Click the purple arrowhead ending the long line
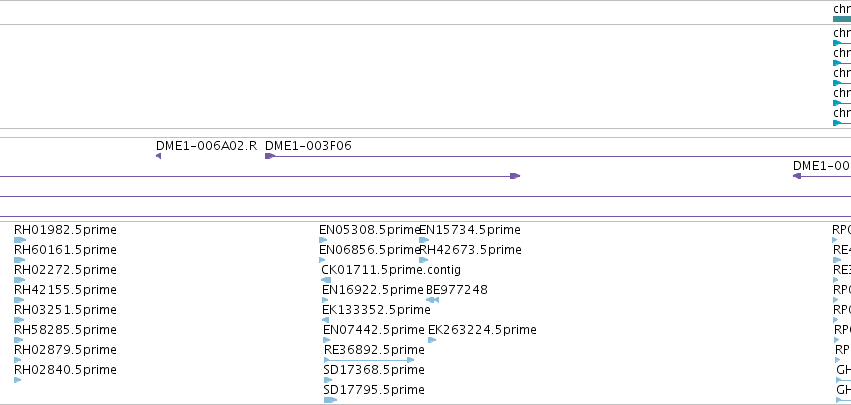The image size is (851, 405). click(515, 176)
